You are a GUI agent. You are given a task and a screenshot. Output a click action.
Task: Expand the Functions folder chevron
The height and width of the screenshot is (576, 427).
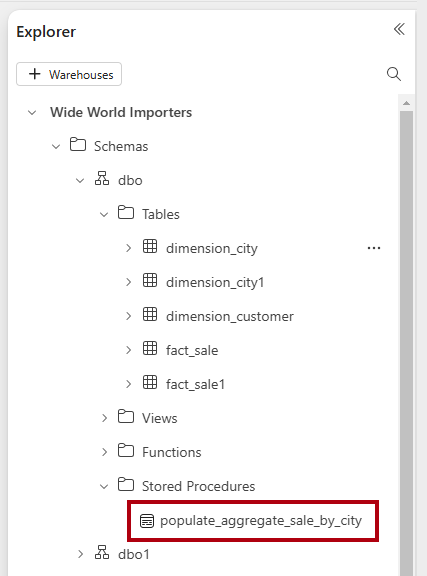[x=104, y=452]
